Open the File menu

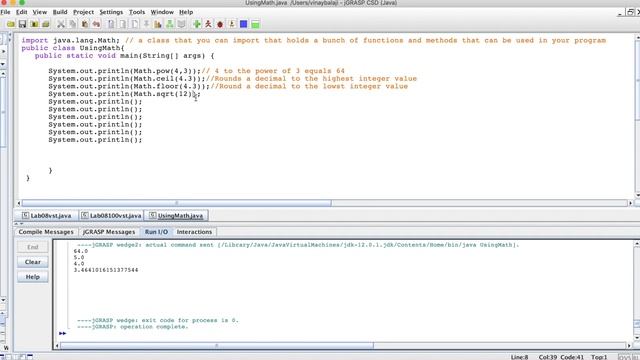coord(5,12)
